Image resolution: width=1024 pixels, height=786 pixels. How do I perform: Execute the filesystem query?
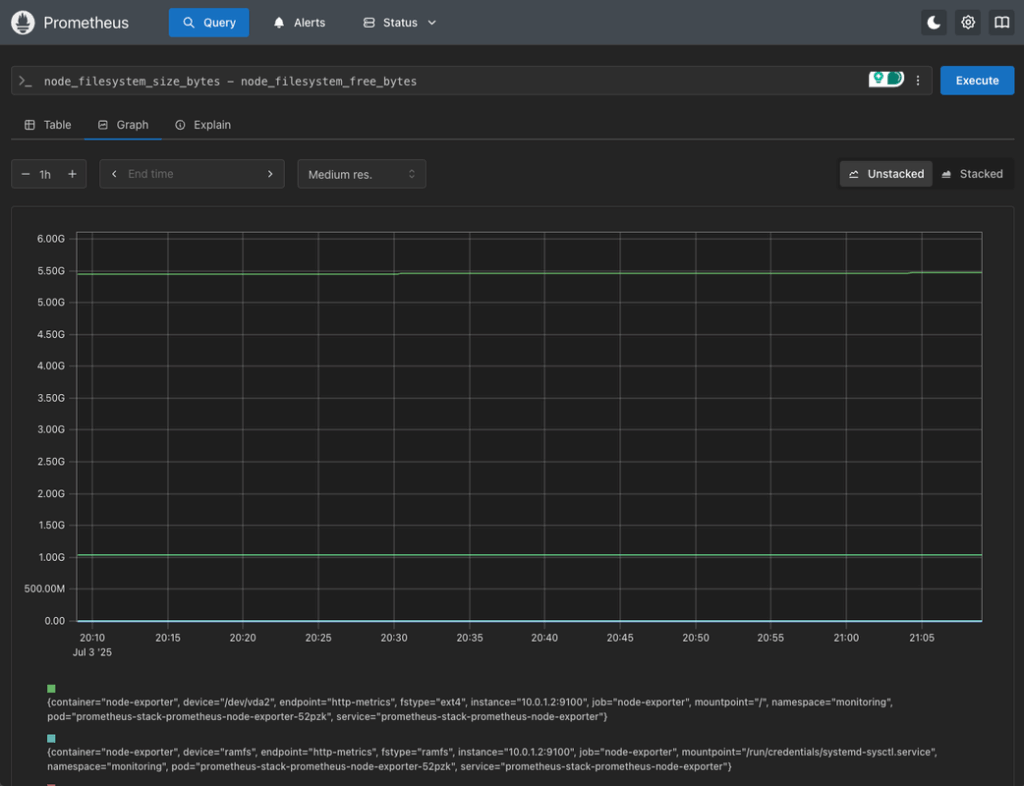coord(977,80)
